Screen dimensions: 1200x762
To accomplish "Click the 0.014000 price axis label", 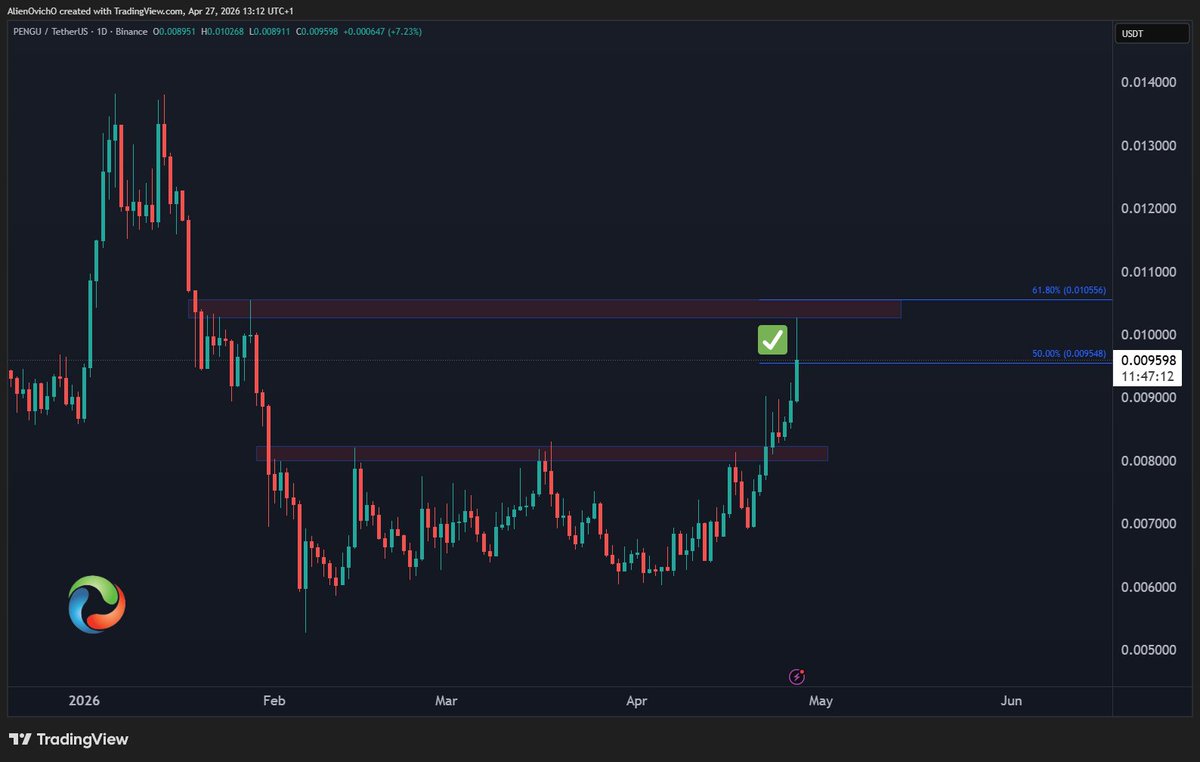I will (x=1149, y=82).
